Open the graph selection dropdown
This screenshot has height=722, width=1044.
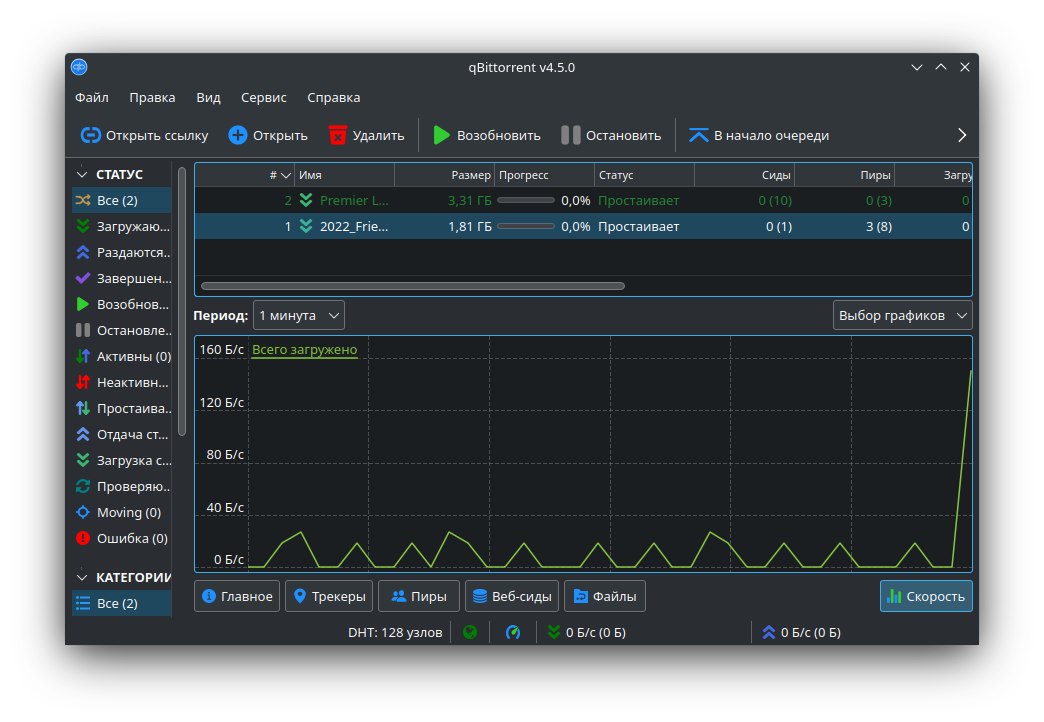(x=902, y=315)
